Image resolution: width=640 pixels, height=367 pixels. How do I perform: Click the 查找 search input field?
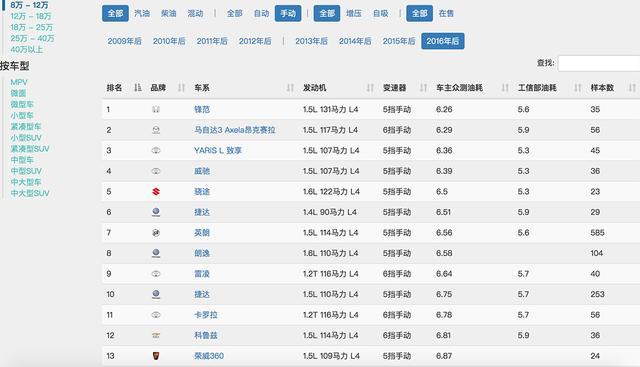point(599,63)
